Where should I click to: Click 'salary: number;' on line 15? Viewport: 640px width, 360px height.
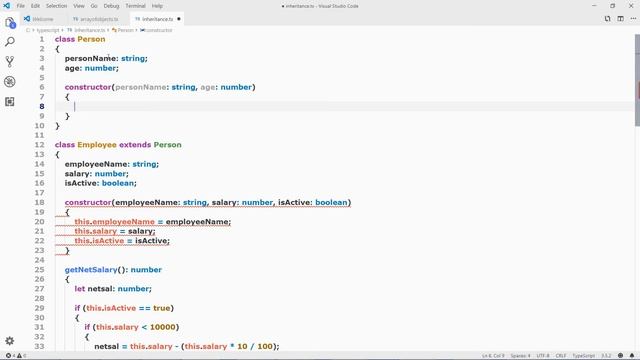pos(96,174)
